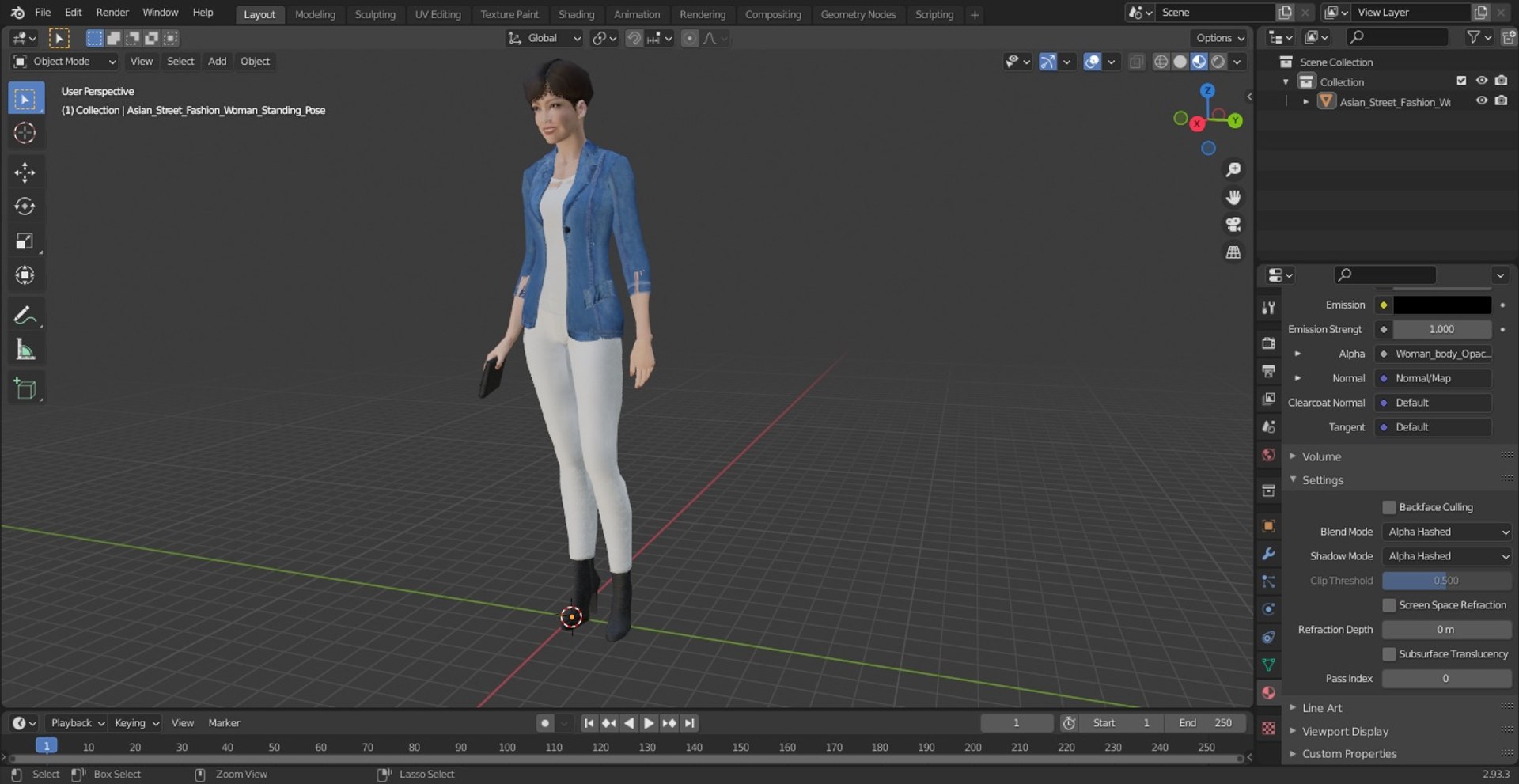Expand the Custom Properties panel
The height and width of the screenshot is (784, 1519).
tap(1349, 754)
